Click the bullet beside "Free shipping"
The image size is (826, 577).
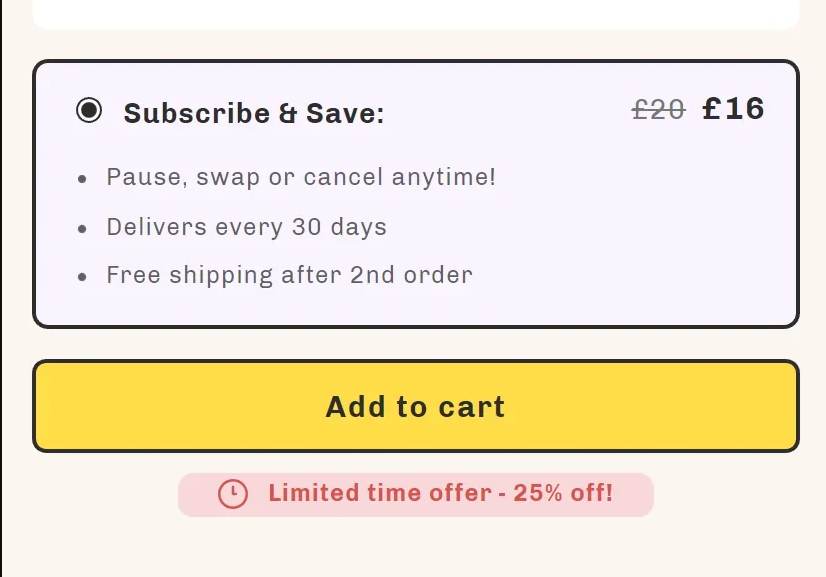point(82,277)
